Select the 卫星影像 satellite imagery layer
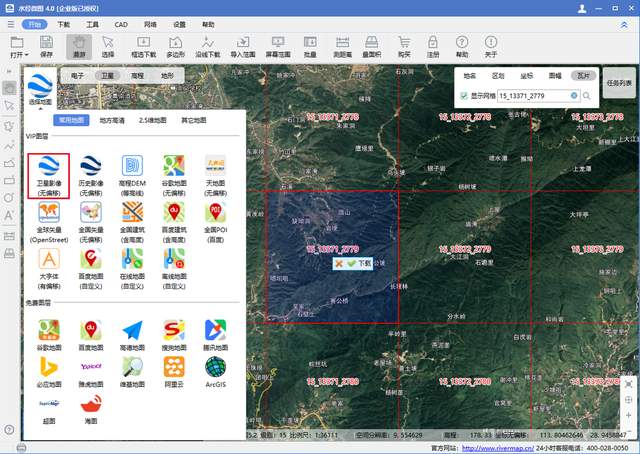640x454 pixels. (49, 174)
